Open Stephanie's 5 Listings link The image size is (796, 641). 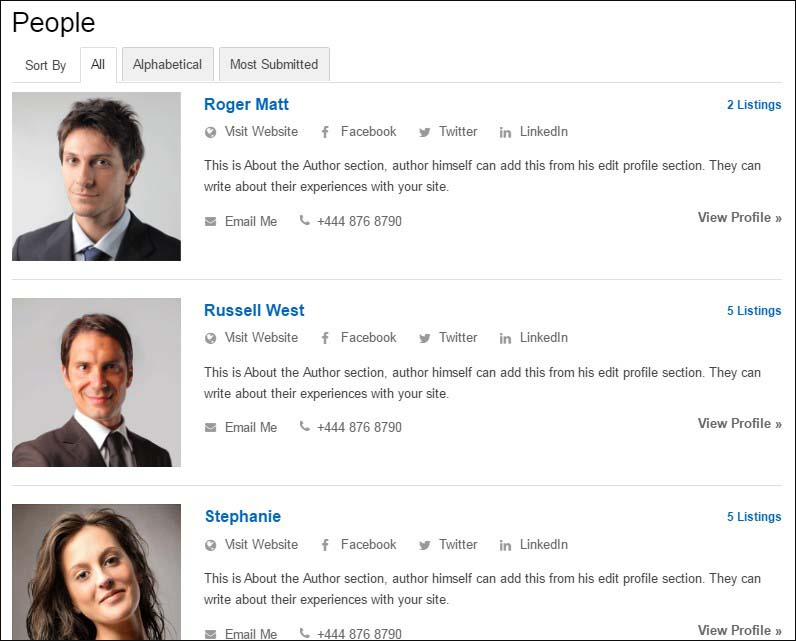[x=754, y=517]
